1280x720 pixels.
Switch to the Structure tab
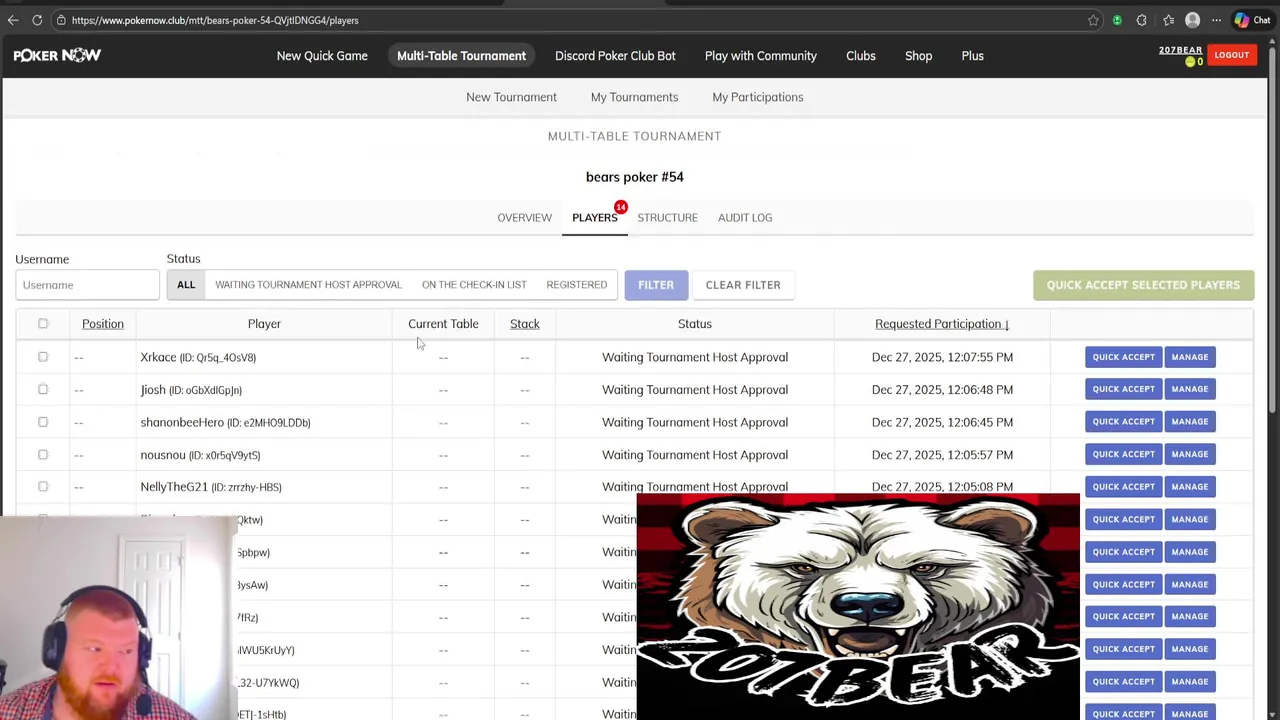[x=668, y=218]
